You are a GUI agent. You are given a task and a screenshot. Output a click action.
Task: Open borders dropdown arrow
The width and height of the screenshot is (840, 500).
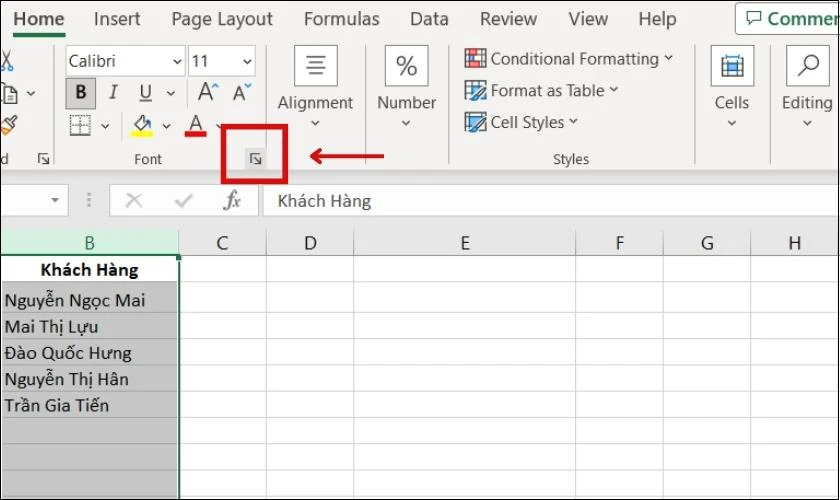click(105, 126)
